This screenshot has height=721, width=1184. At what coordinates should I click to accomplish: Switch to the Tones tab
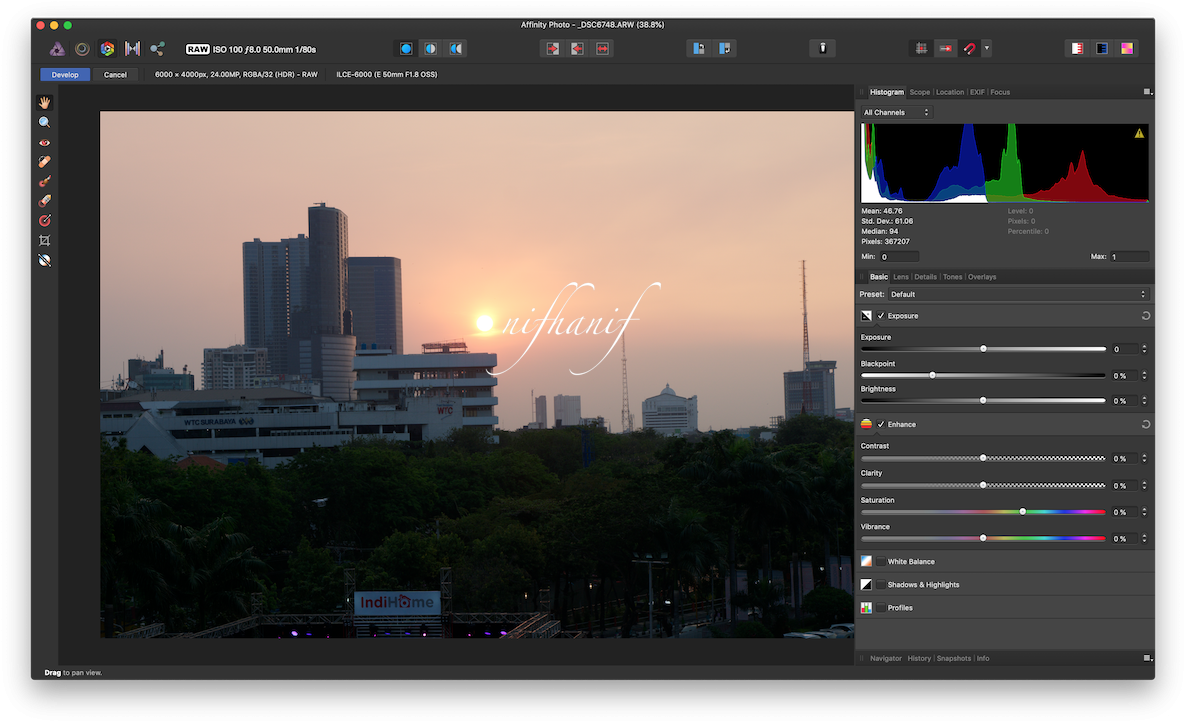coord(952,276)
